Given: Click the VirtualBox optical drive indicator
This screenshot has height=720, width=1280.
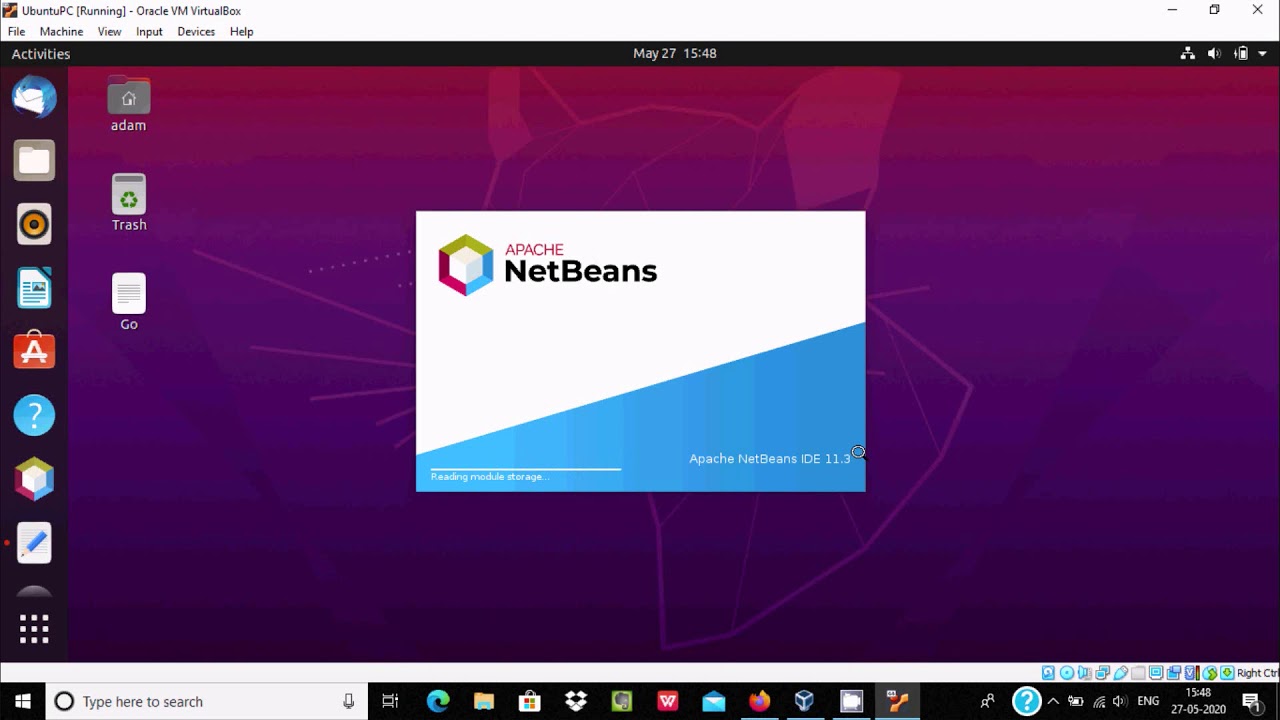Looking at the screenshot, I should (1067, 673).
